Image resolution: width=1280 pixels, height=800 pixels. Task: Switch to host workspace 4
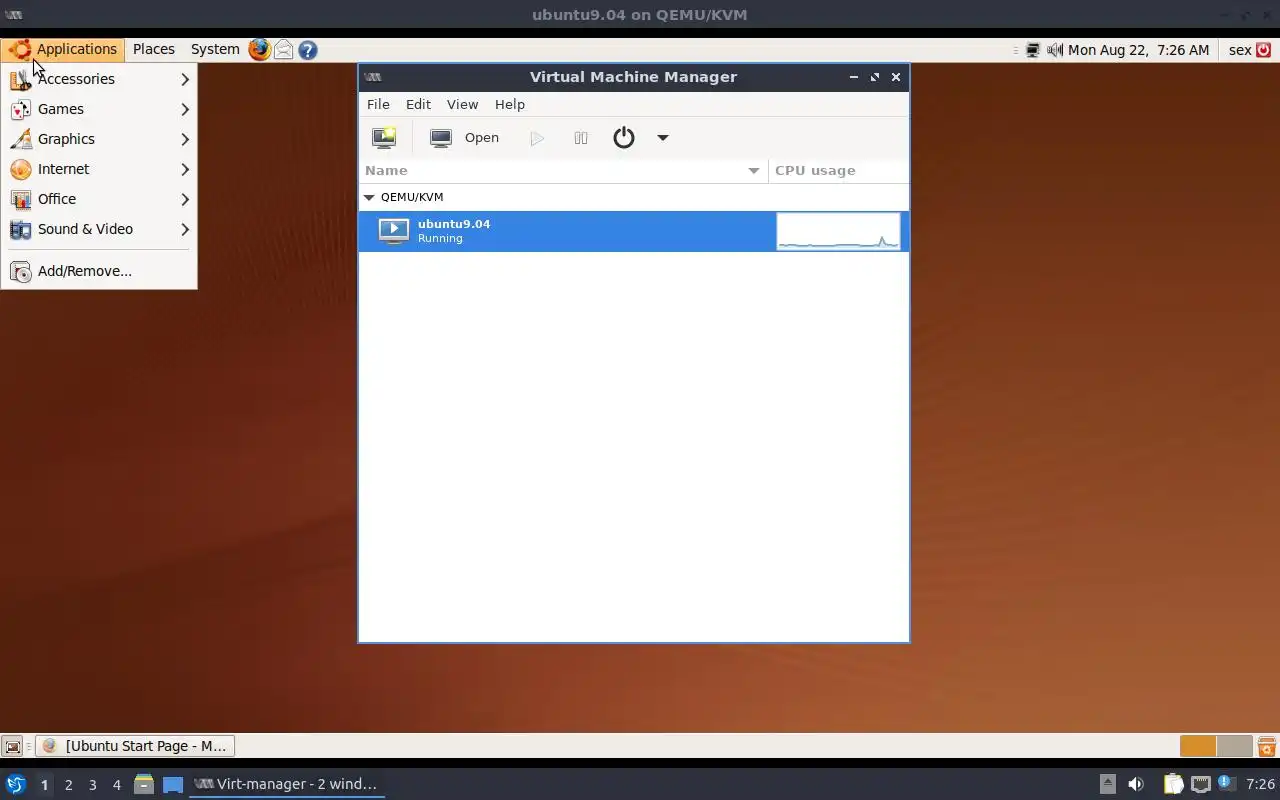point(116,785)
